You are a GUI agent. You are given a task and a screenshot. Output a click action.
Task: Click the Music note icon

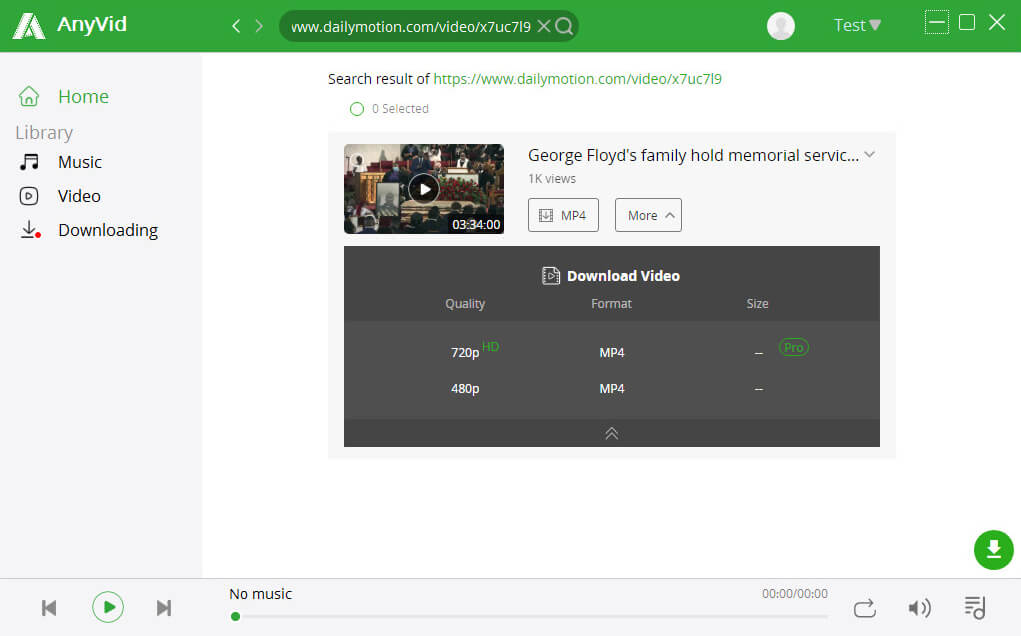[x=29, y=162]
